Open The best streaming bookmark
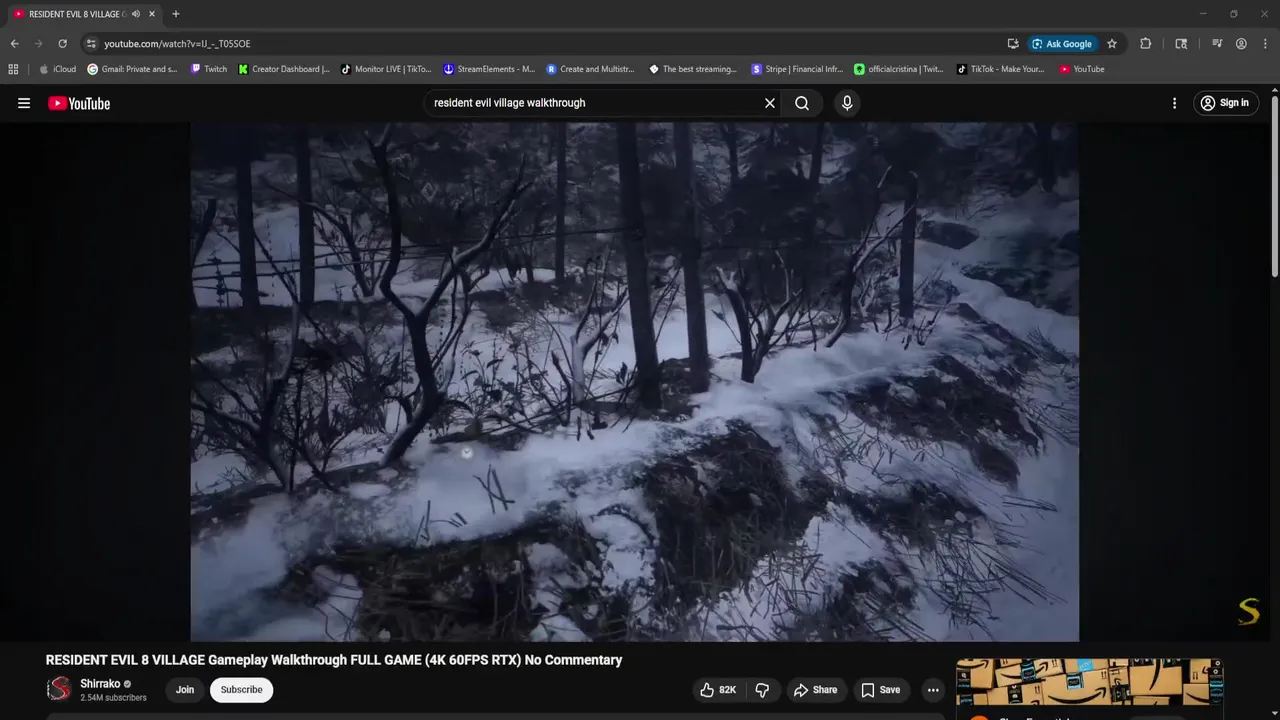 (x=693, y=69)
